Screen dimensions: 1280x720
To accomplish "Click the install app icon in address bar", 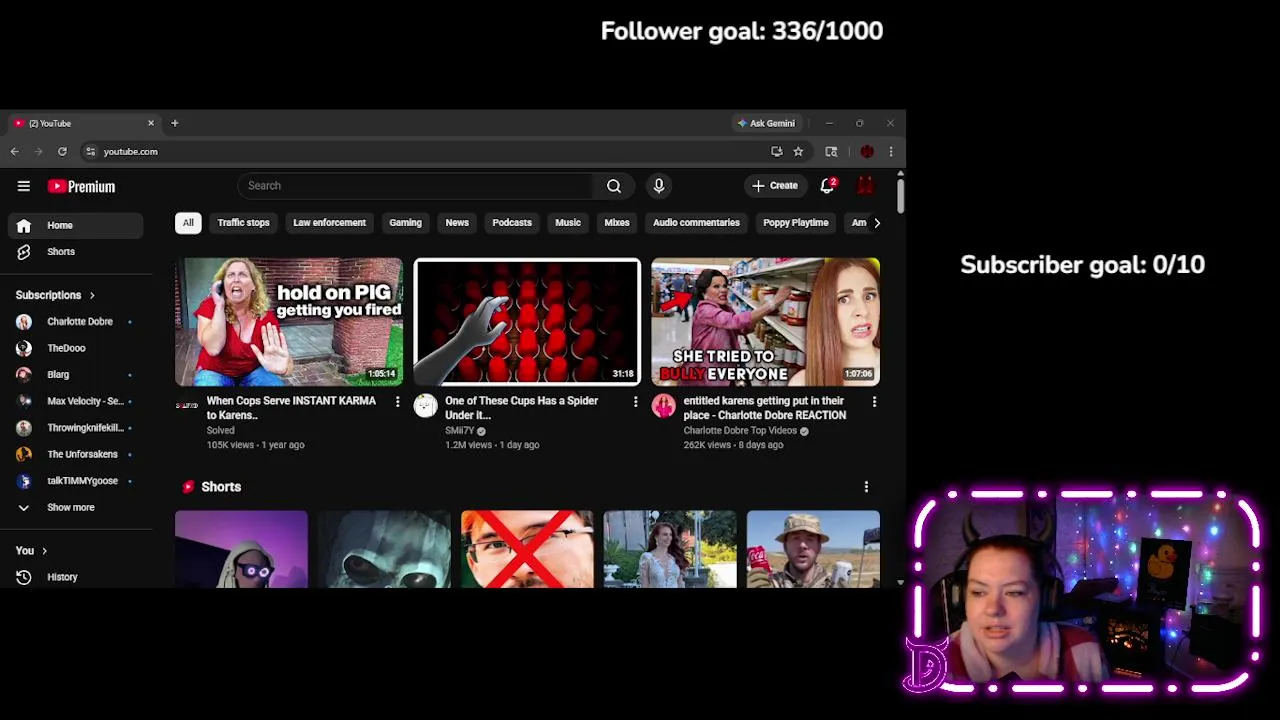I will click(777, 152).
